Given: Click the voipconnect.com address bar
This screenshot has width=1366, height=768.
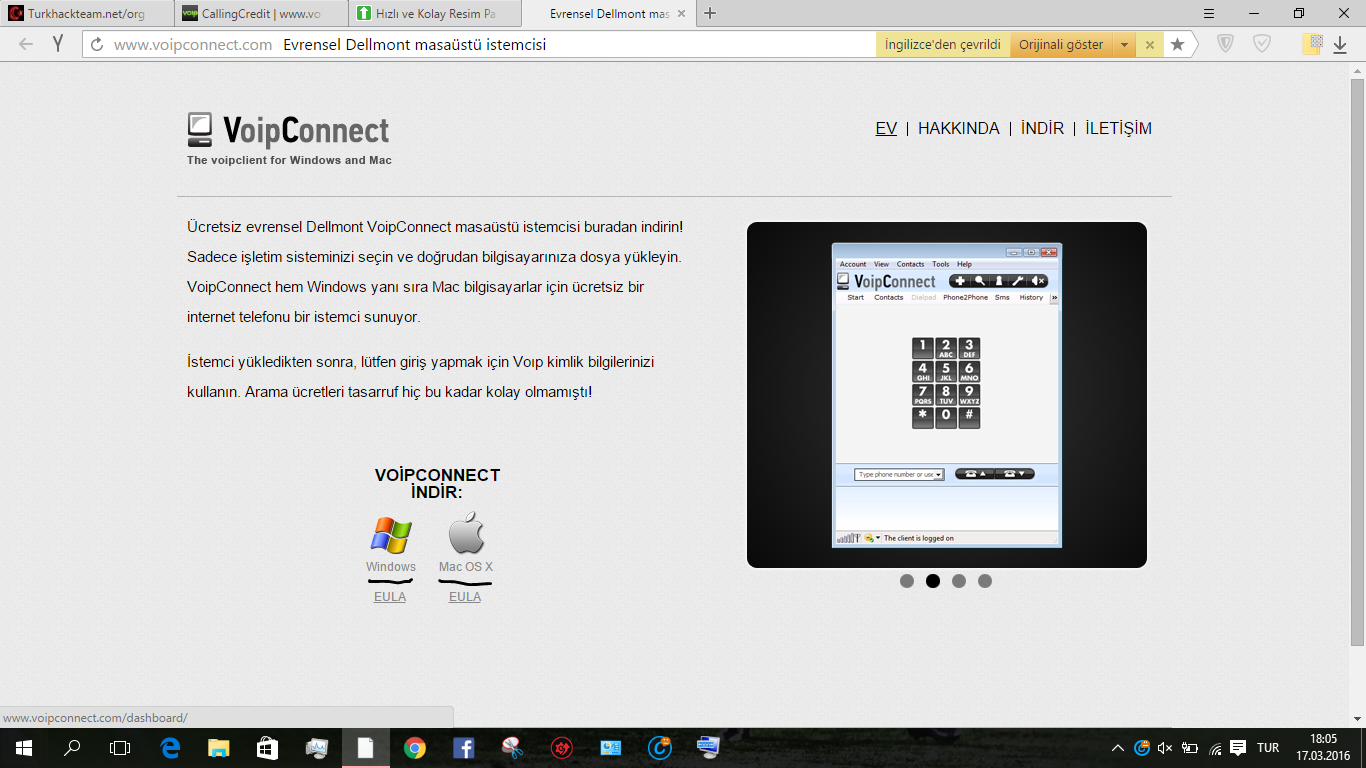Looking at the screenshot, I should pos(480,44).
